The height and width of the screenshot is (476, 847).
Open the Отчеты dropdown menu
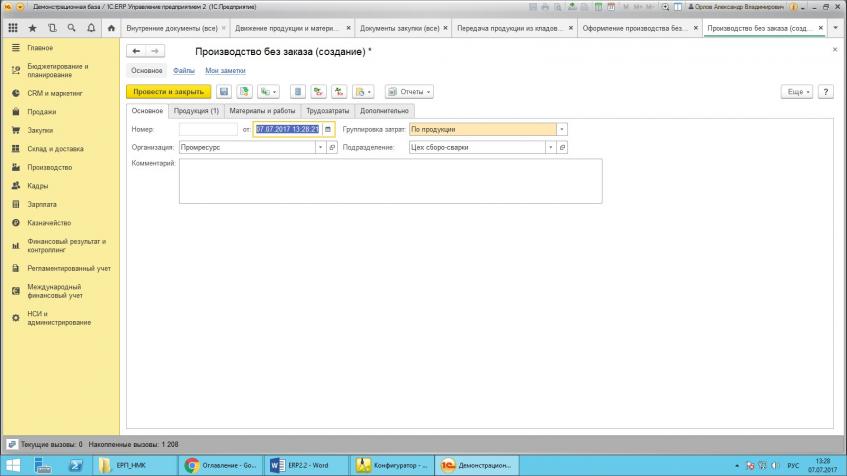click(x=409, y=91)
